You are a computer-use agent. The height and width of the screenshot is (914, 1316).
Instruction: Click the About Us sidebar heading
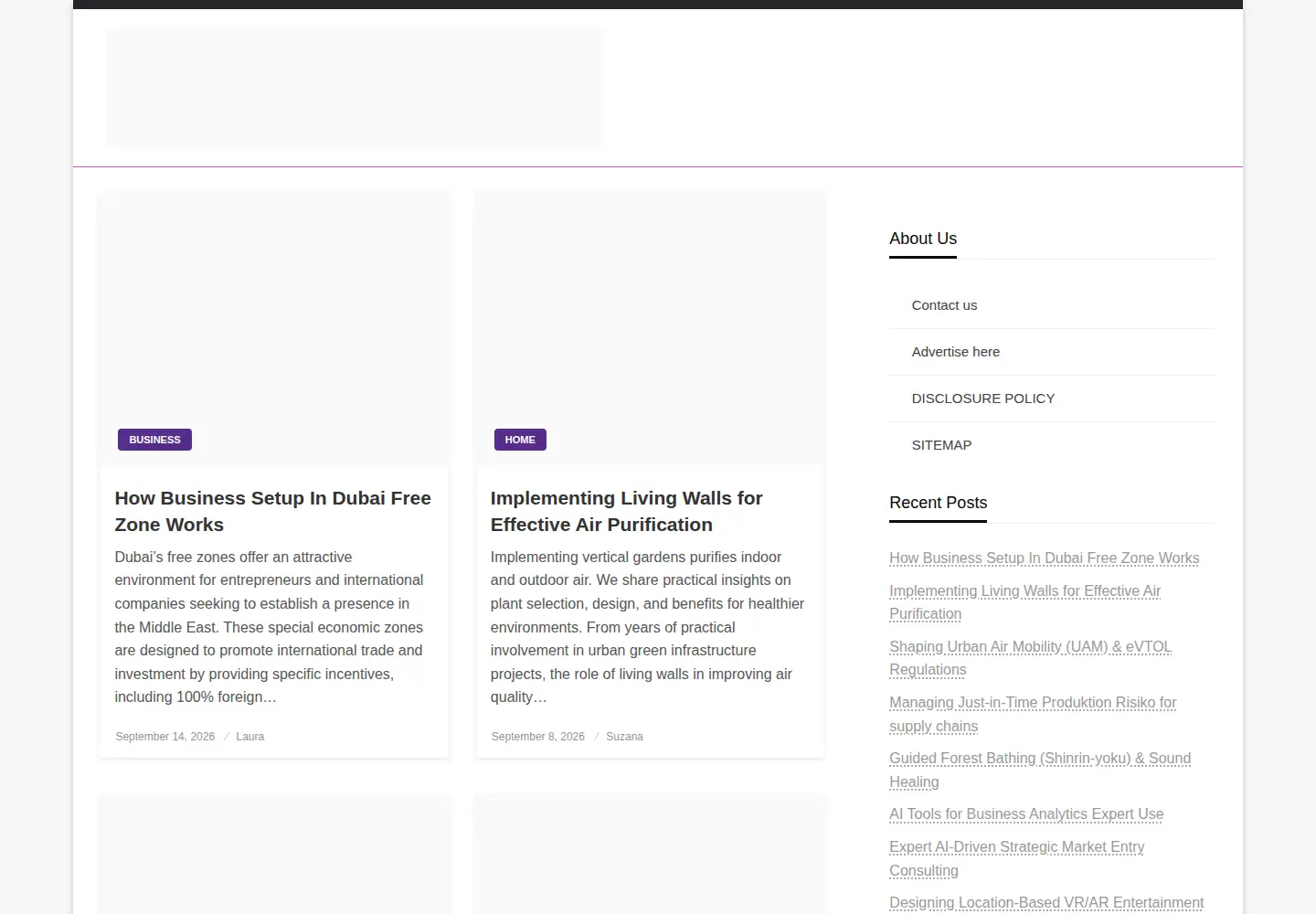tap(923, 239)
